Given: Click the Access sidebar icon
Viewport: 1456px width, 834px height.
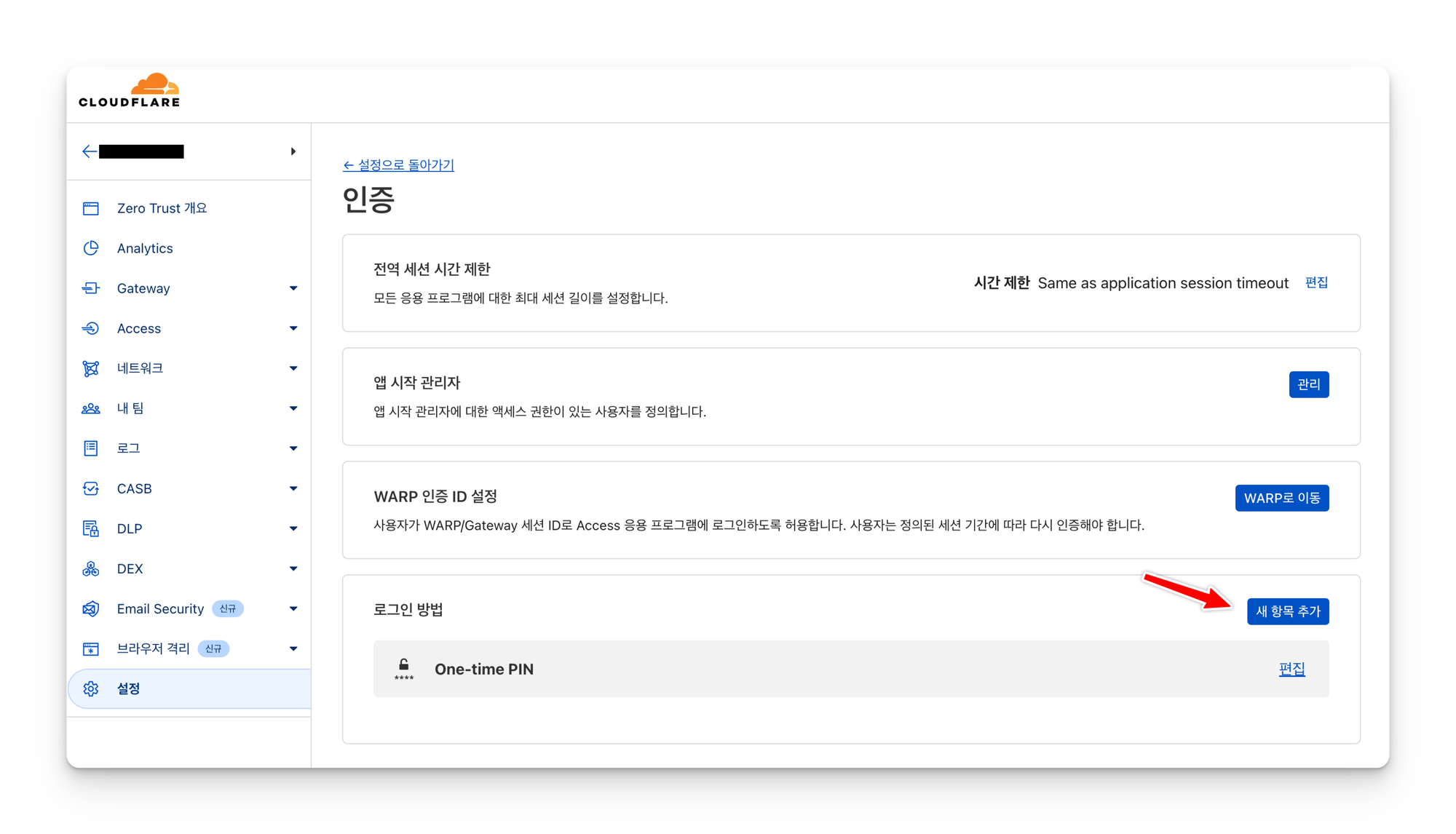Looking at the screenshot, I should coord(91,328).
